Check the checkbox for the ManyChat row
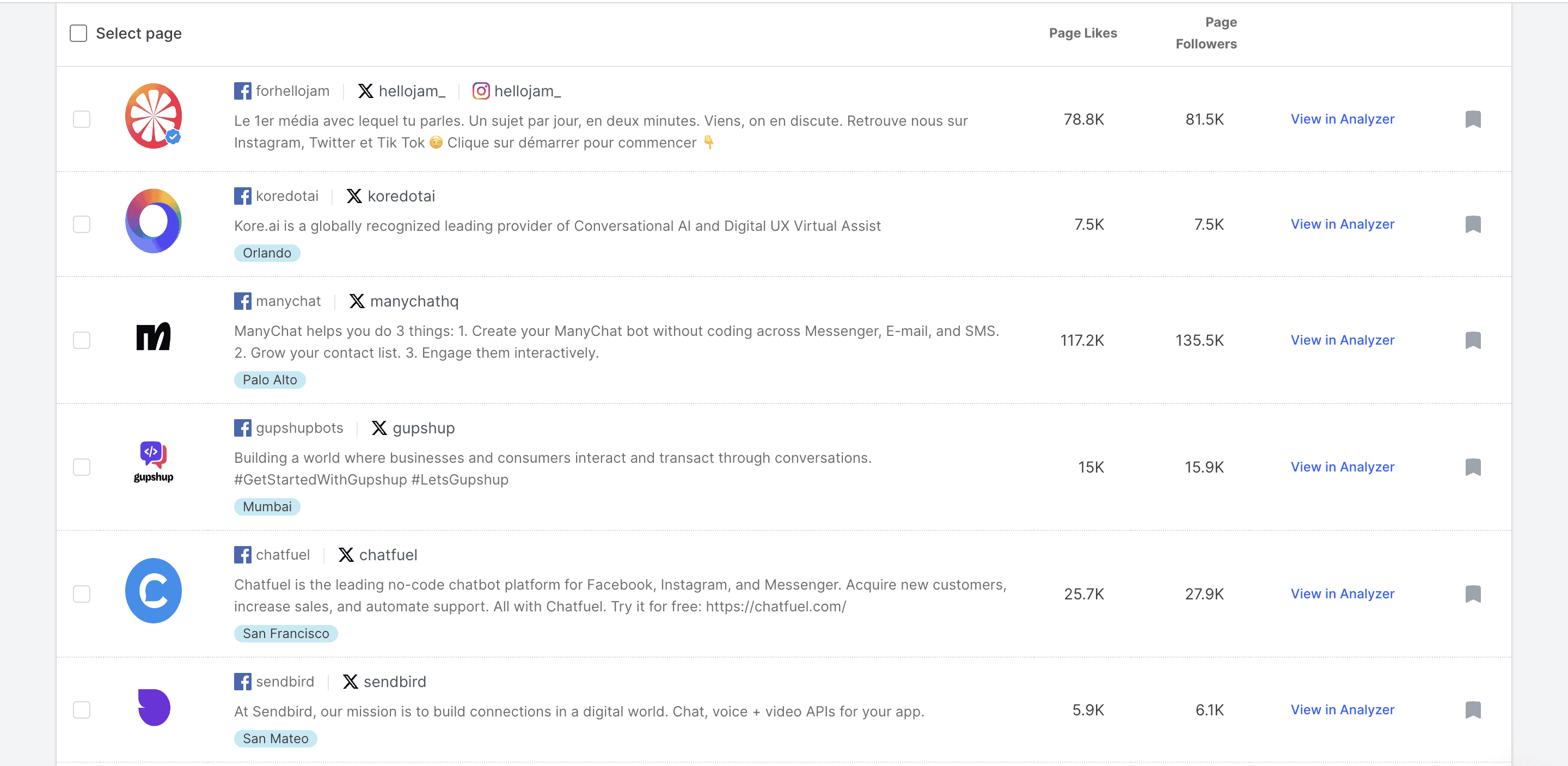Image resolution: width=1568 pixels, height=766 pixels. (81, 340)
